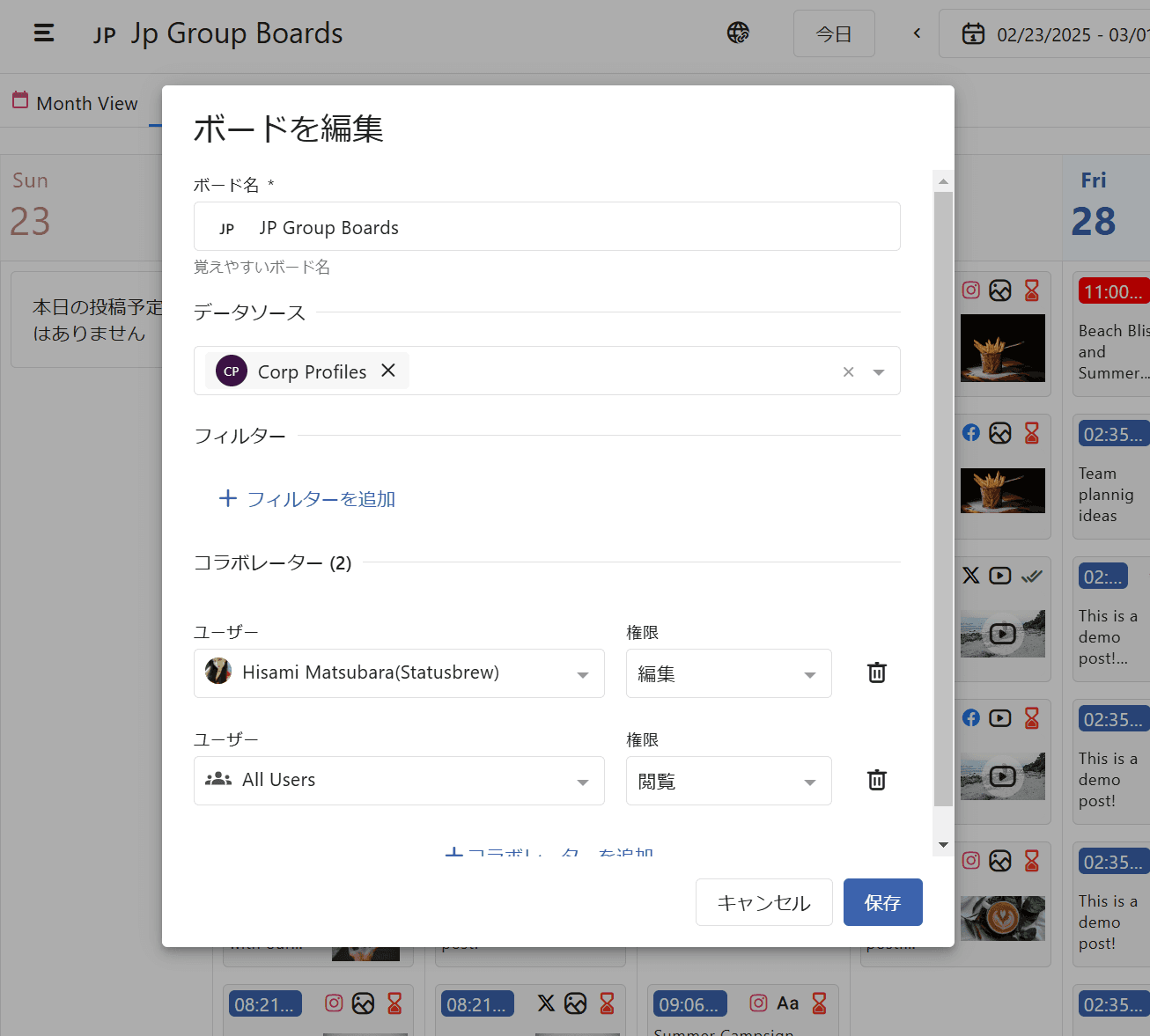Click the dialog scrollbar down arrow
The width and height of the screenshot is (1150, 1036).
[943, 845]
